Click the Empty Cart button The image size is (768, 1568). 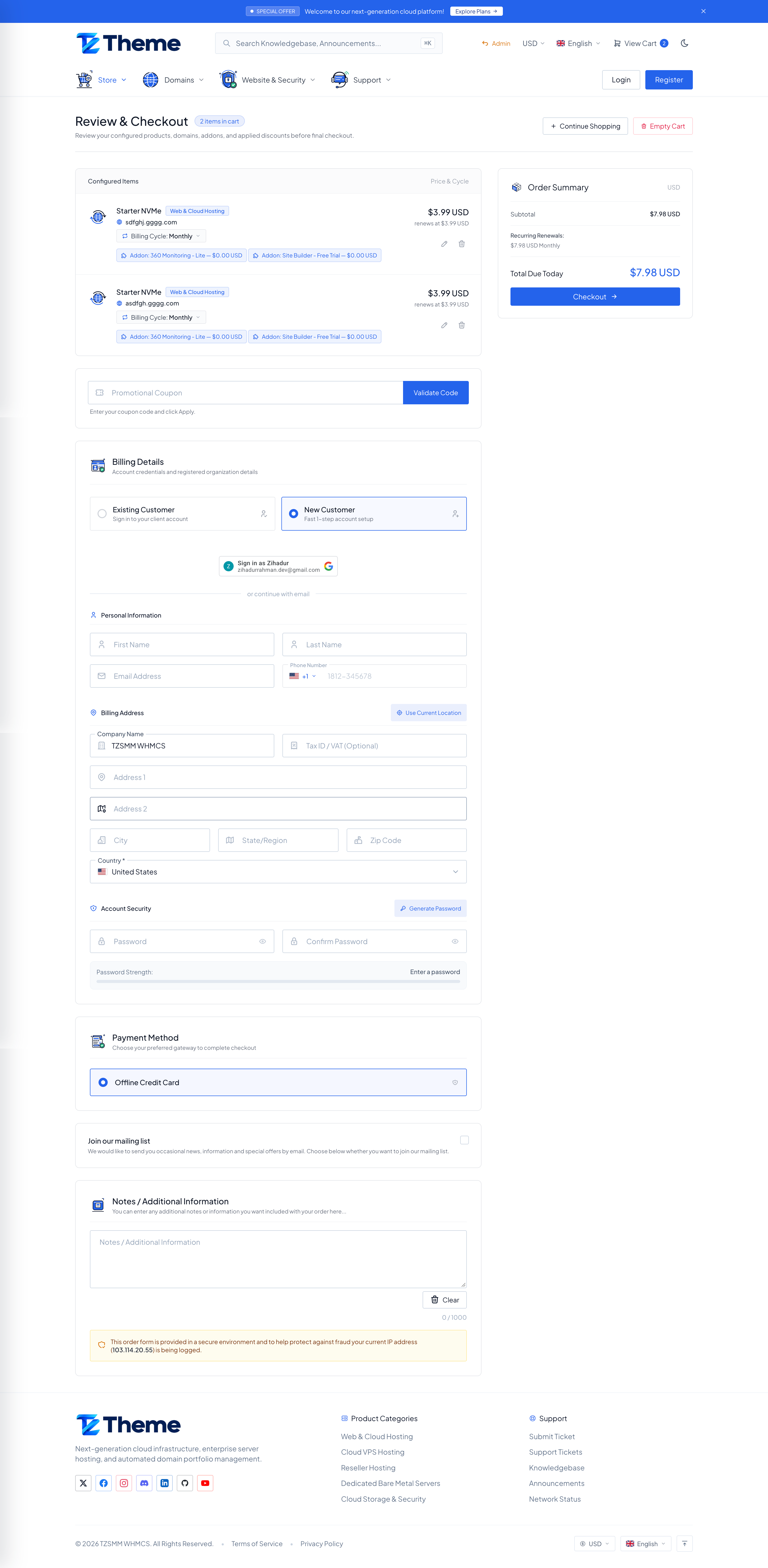point(663,126)
